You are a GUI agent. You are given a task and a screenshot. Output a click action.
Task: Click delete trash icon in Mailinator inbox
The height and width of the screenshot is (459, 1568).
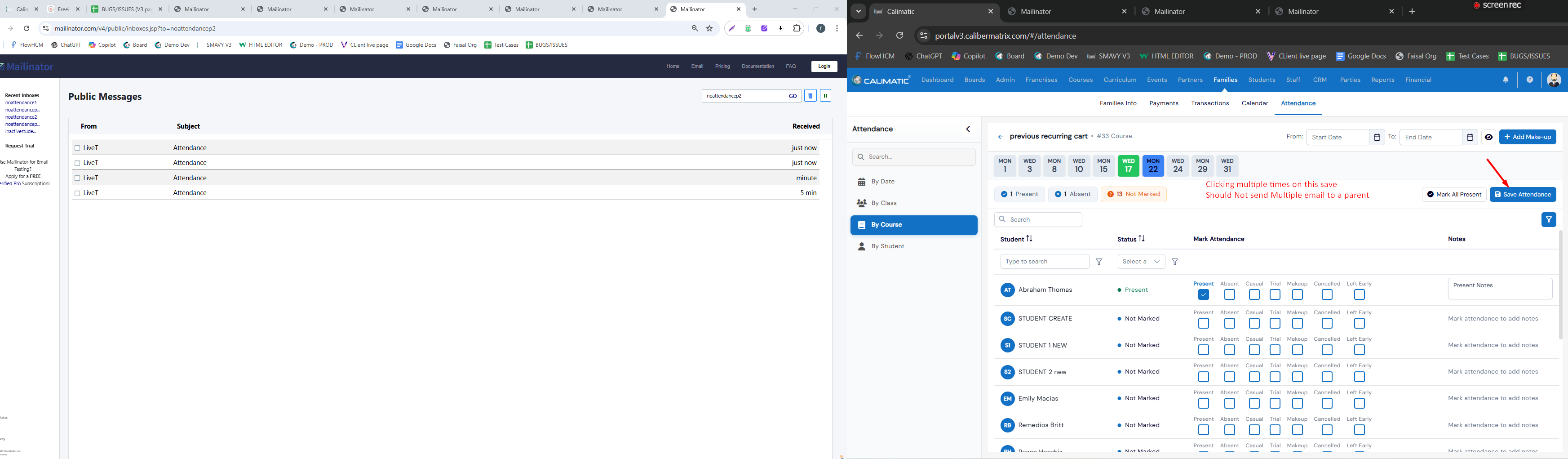coord(810,96)
